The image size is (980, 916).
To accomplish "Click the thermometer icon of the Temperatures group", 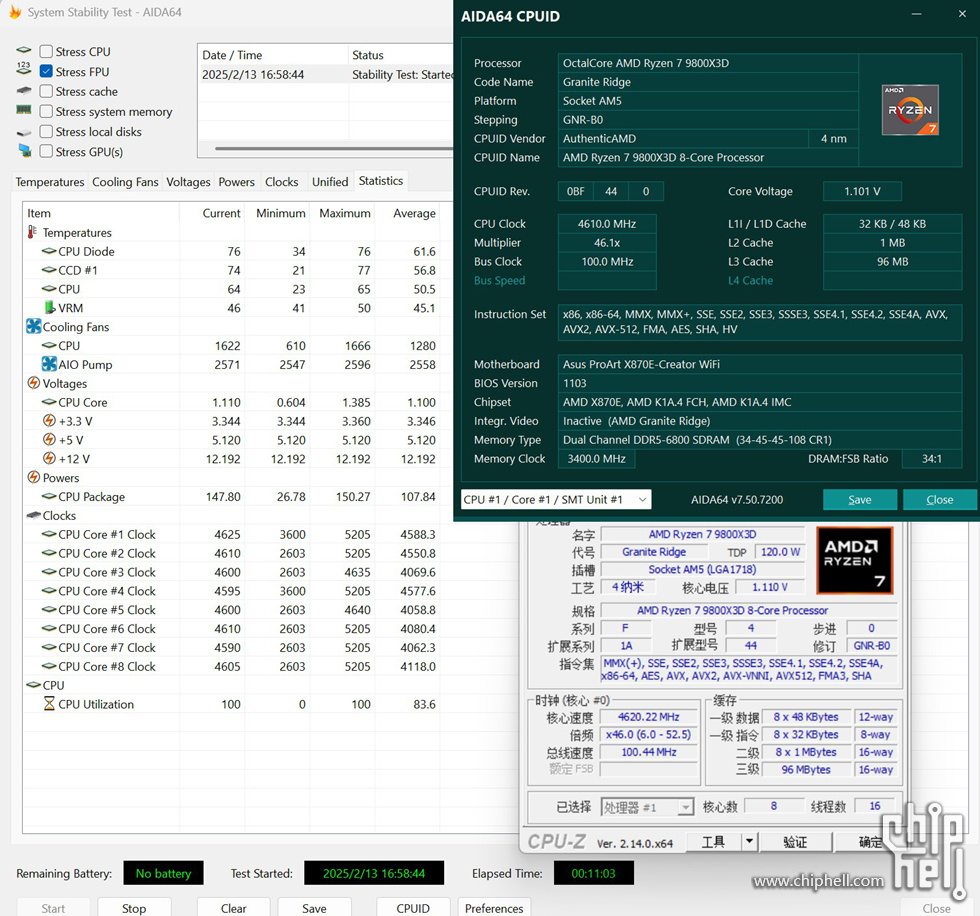I will click(x=32, y=232).
